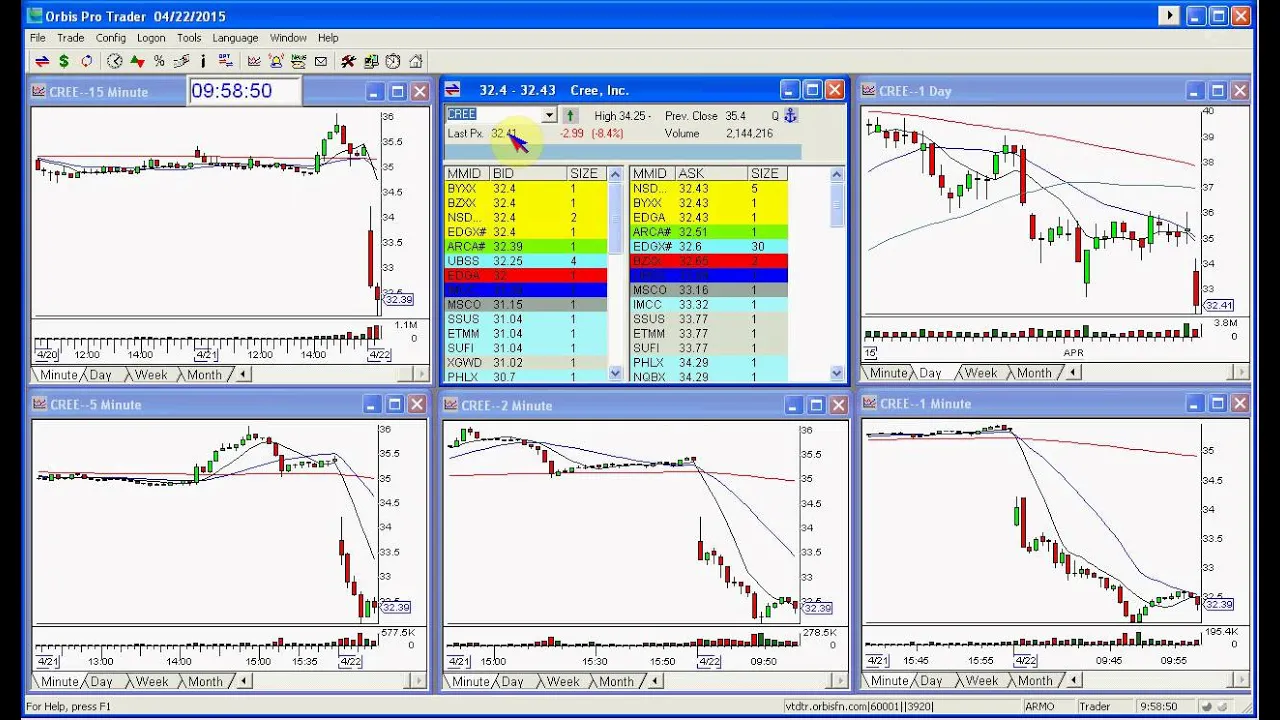Click the computer network toolbar icon
The height and width of the screenshot is (720, 1280).
tap(371, 61)
